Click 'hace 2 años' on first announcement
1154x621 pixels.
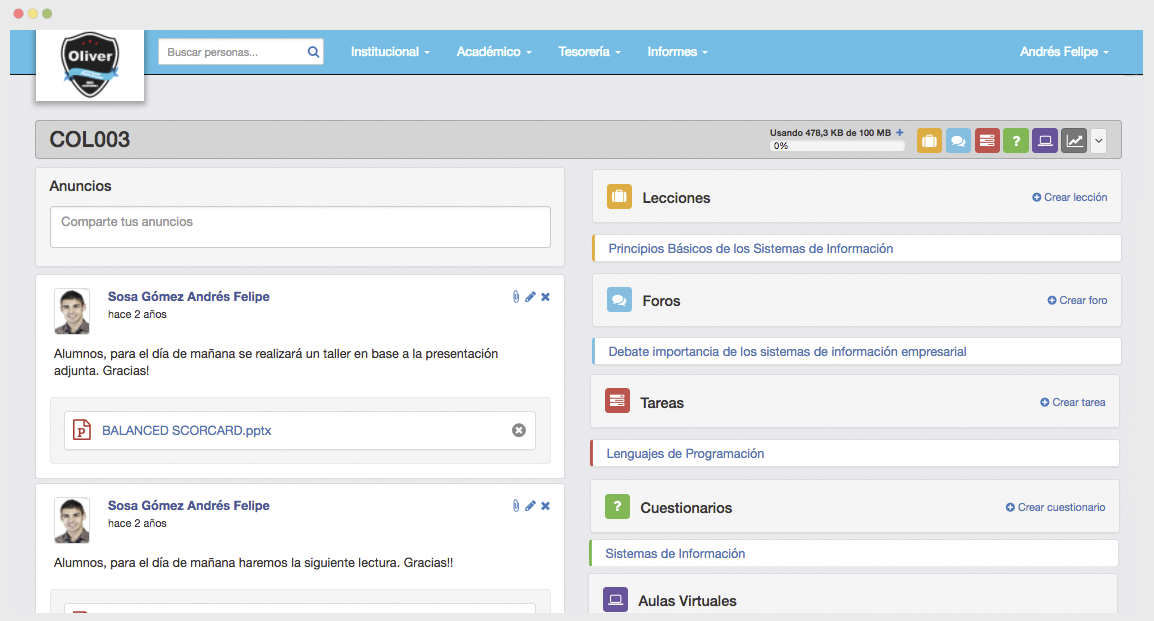[137, 314]
